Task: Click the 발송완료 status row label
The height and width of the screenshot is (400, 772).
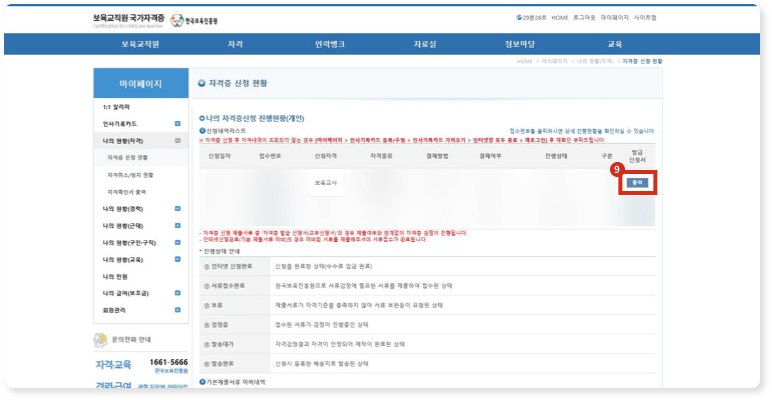Action: tap(219, 364)
